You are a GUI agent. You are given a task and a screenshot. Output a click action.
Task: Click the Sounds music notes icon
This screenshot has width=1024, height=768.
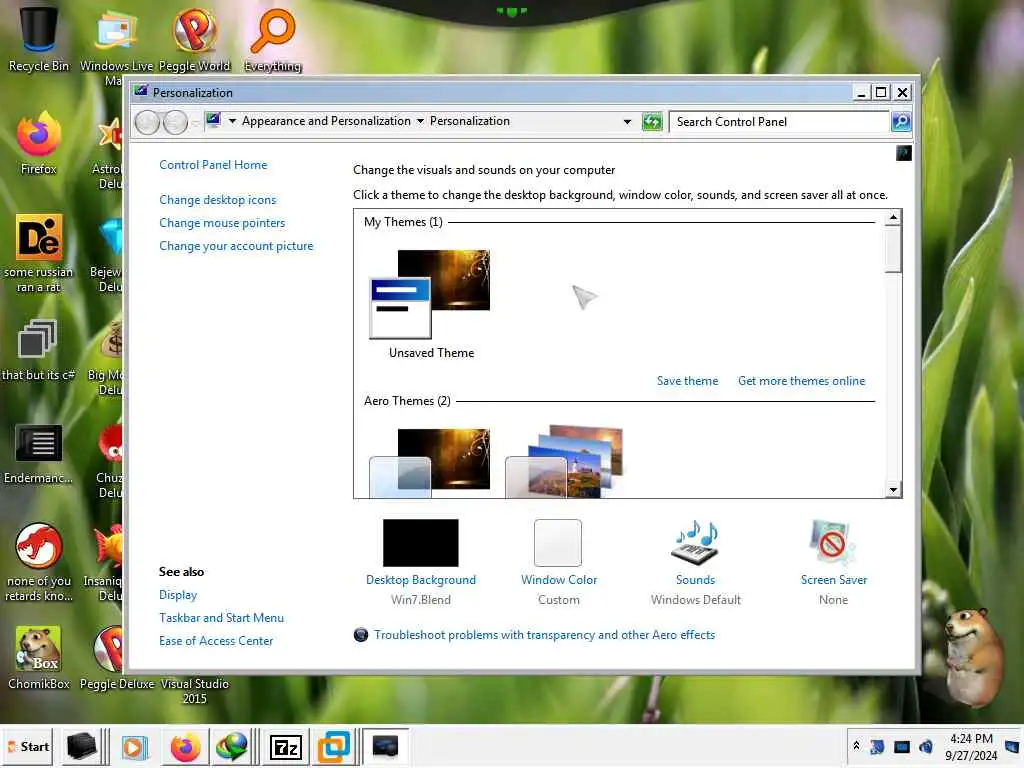tap(695, 543)
